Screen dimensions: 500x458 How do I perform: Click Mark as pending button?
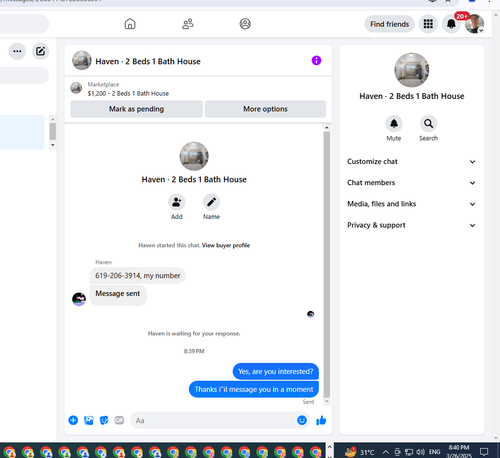(x=136, y=109)
